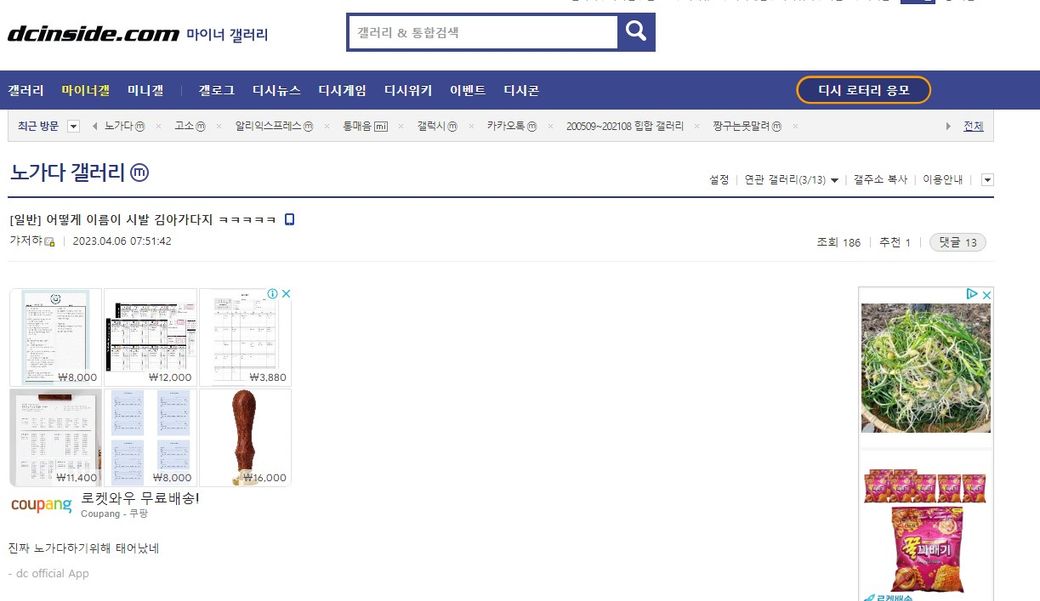Click the ad info icon on the Coupang ad

tap(272, 294)
